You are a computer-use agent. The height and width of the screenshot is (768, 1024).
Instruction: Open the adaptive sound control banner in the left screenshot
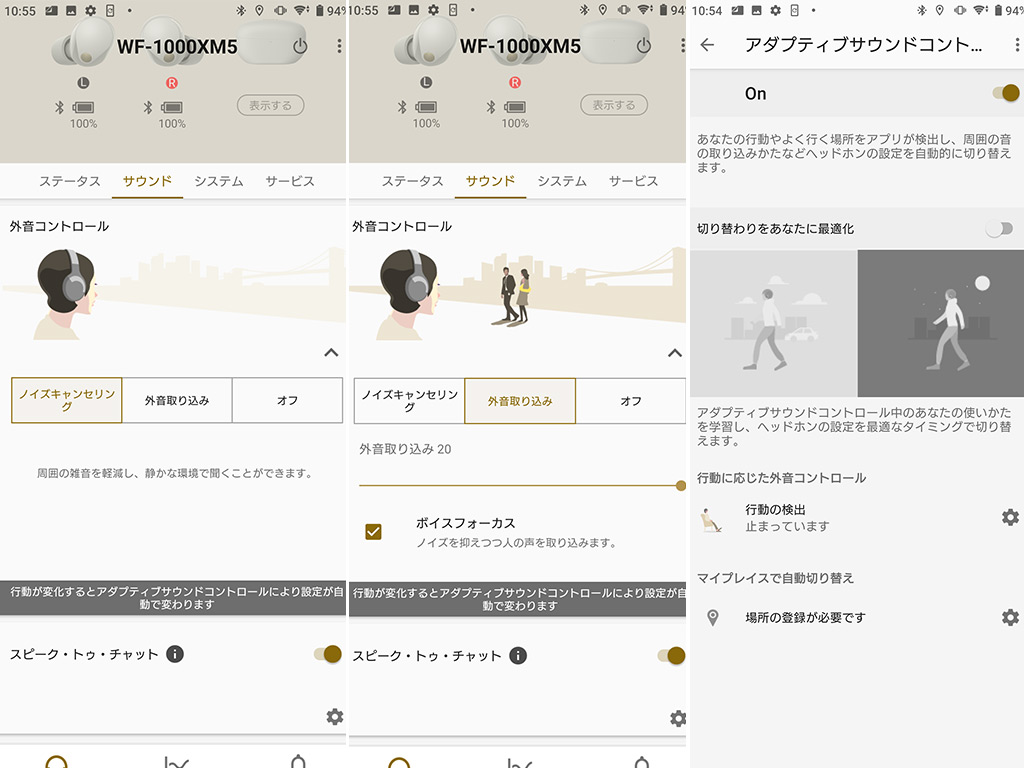point(173,598)
